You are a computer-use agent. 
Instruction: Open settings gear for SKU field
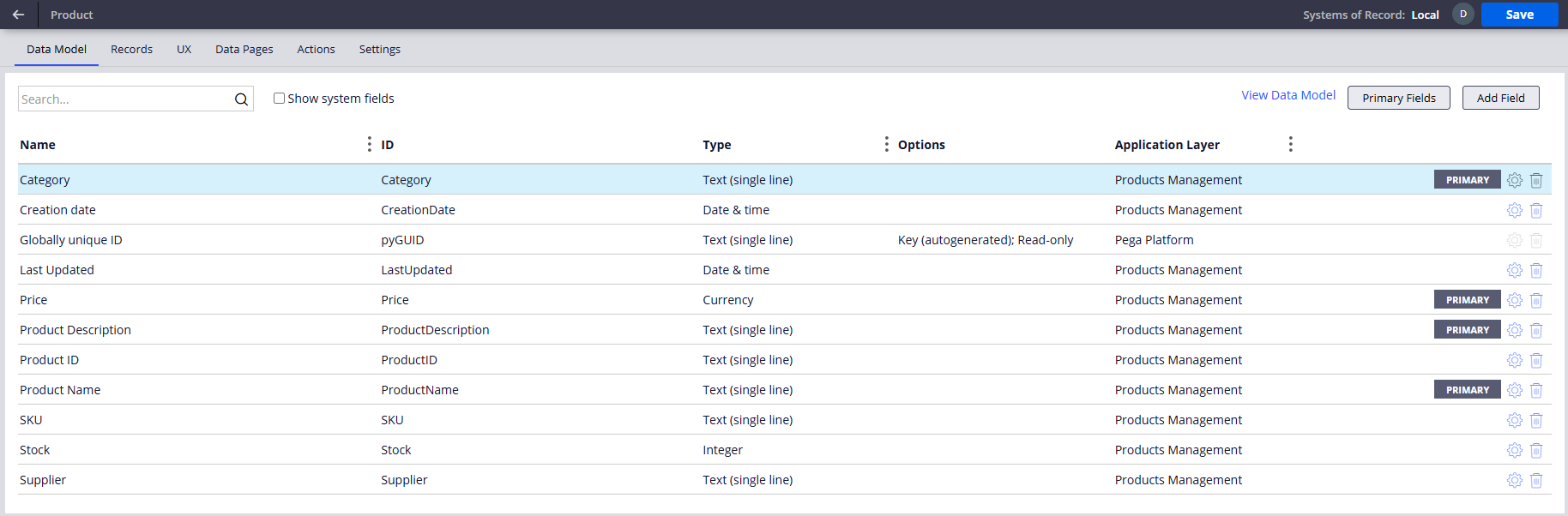[x=1514, y=420]
